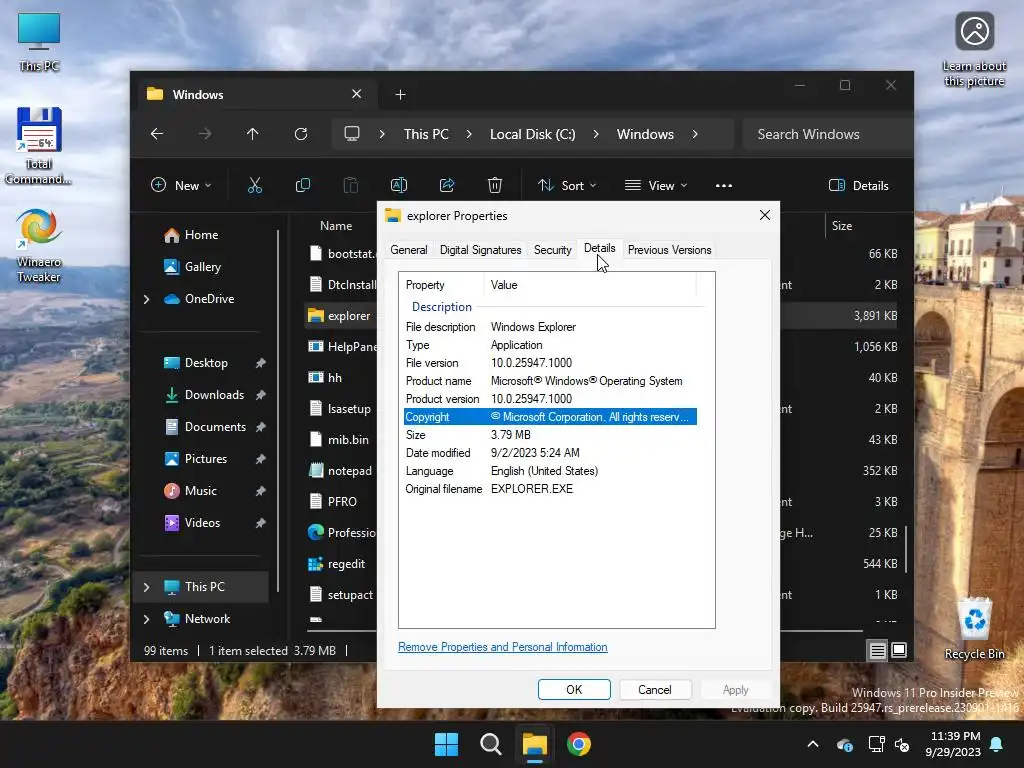
Task: Add a new Explorer tab
Action: pos(400,95)
